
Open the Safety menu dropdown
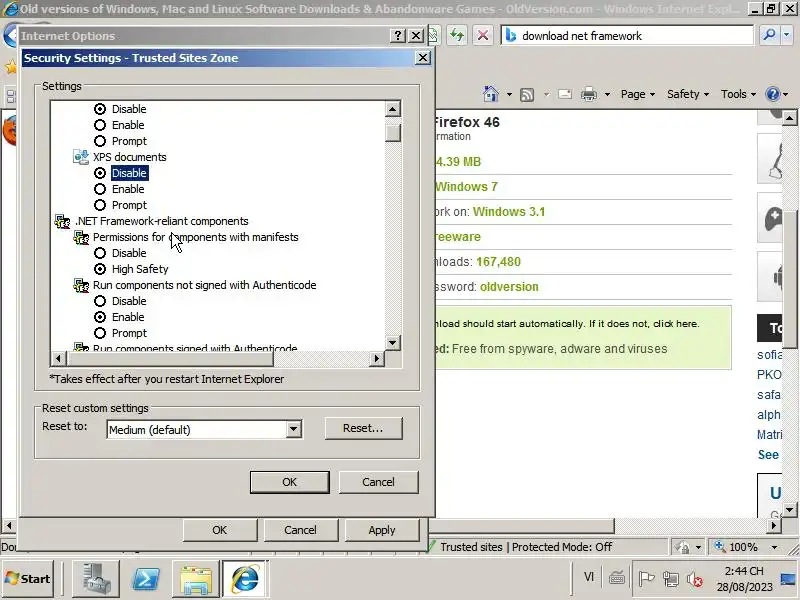[x=688, y=94]
